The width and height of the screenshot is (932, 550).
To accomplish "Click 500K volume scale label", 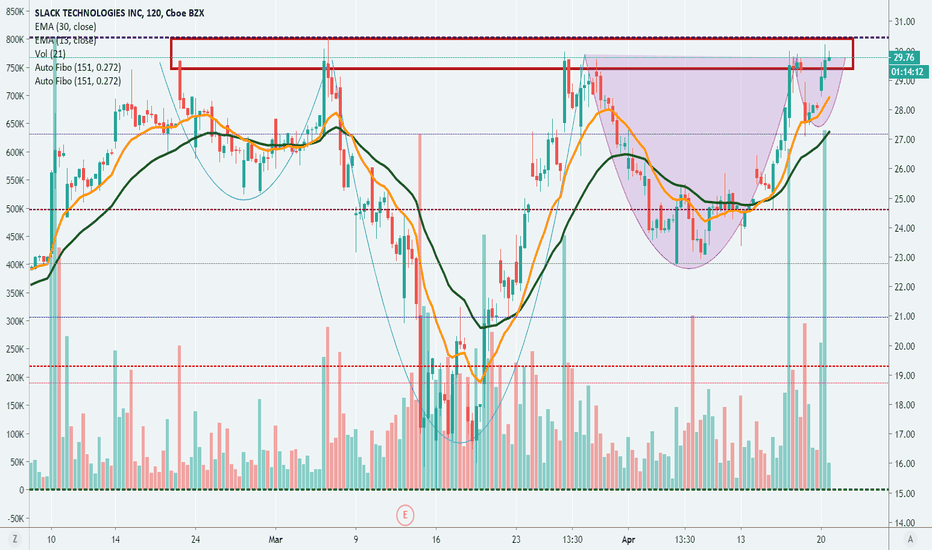I will coord(15,209).
